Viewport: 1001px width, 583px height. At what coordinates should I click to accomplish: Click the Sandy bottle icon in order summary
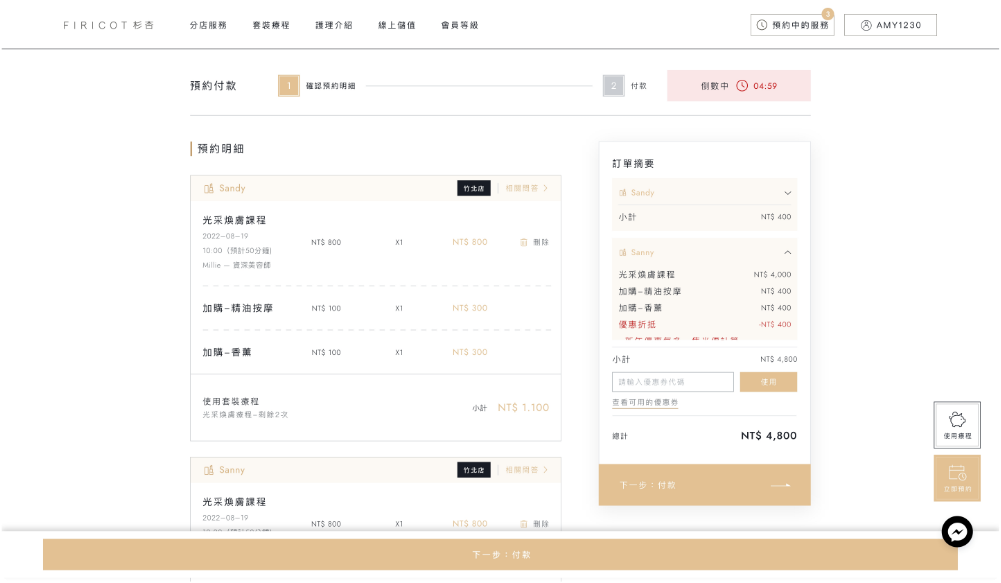point(622,192)
